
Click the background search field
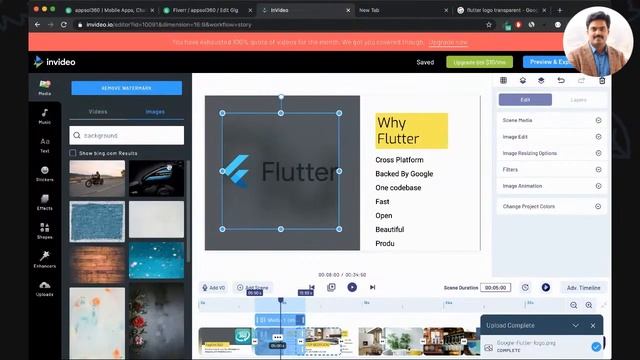coord(127,136)
